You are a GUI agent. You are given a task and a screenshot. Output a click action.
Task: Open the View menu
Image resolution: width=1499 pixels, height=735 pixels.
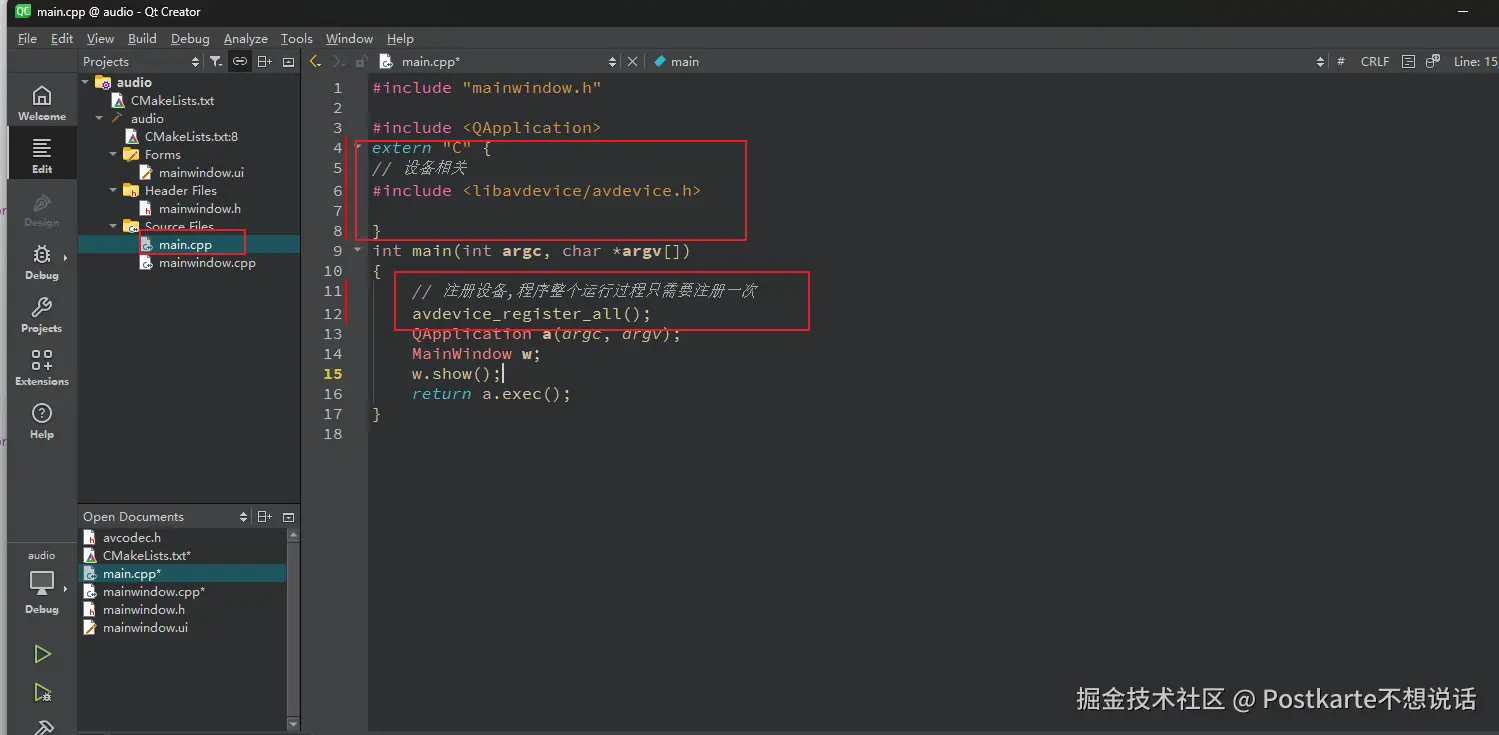[x=100, y=38]
